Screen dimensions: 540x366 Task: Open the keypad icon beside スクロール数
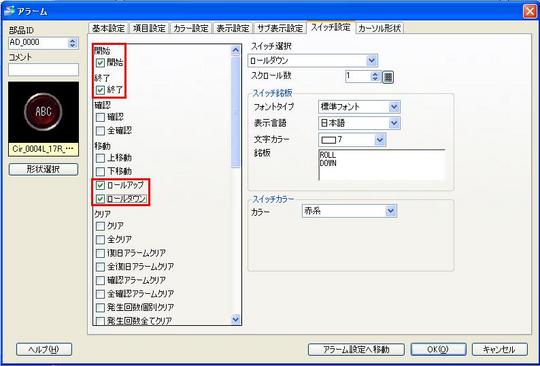pos(388,77)
